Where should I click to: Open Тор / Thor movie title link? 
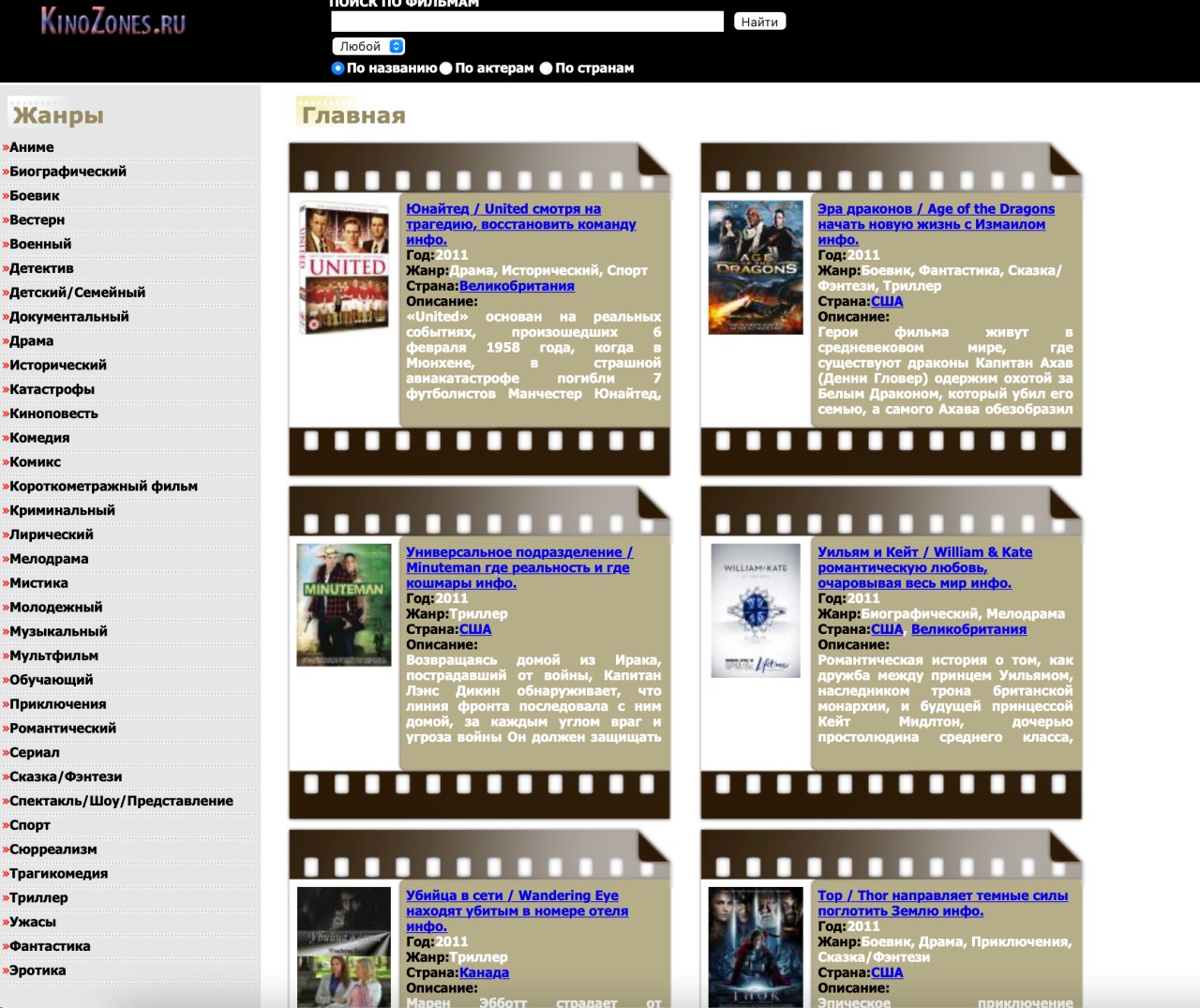click(943, 903)
